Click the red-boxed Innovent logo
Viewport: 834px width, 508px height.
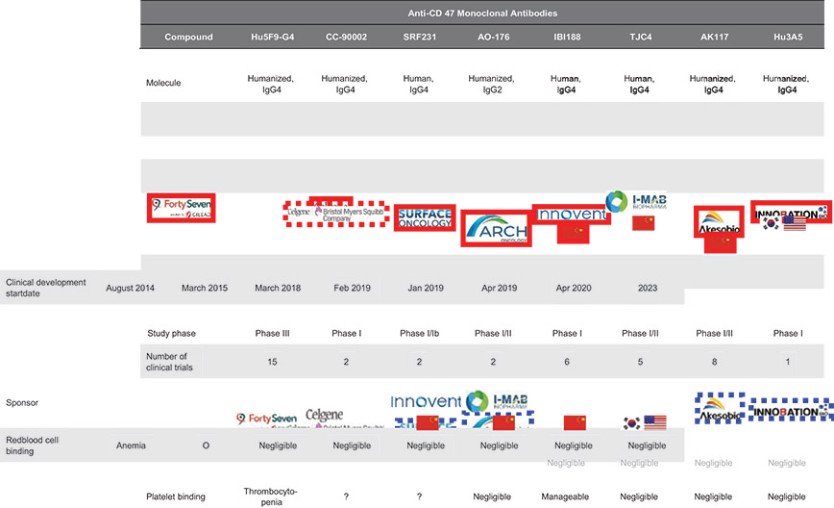pyautogui.click(x=570, y=214)
